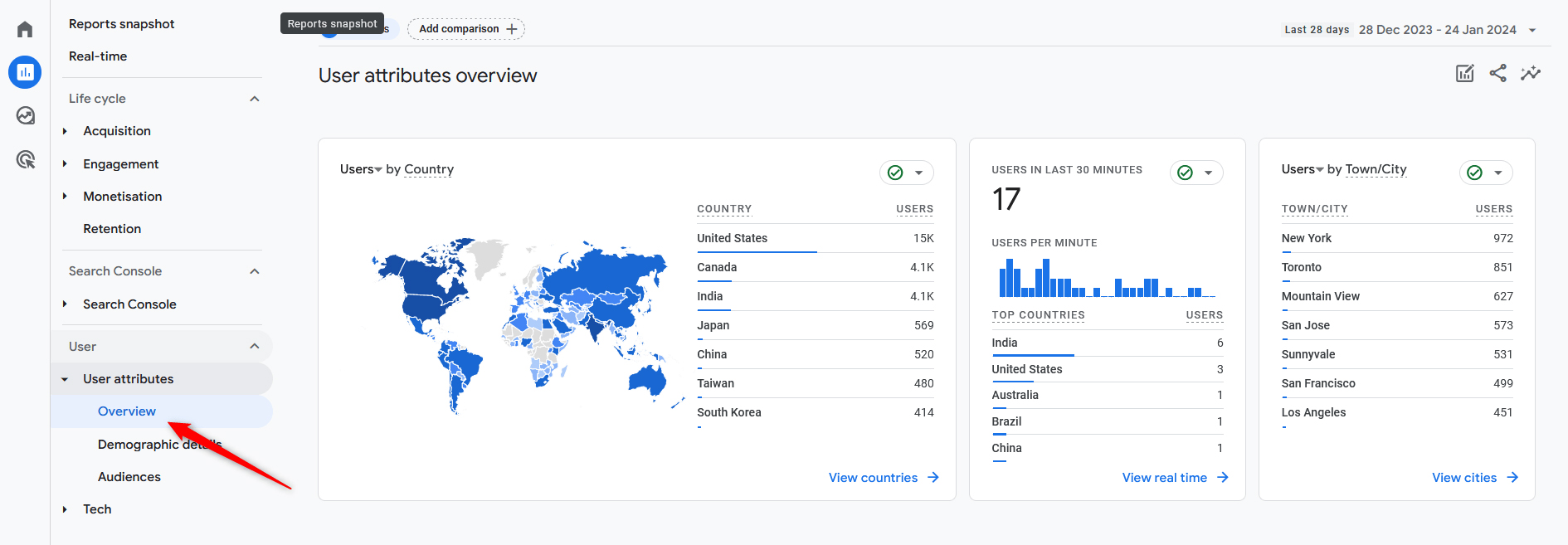
Task: Click the Toronto row in city table
Action: [x=1397, y=267]
